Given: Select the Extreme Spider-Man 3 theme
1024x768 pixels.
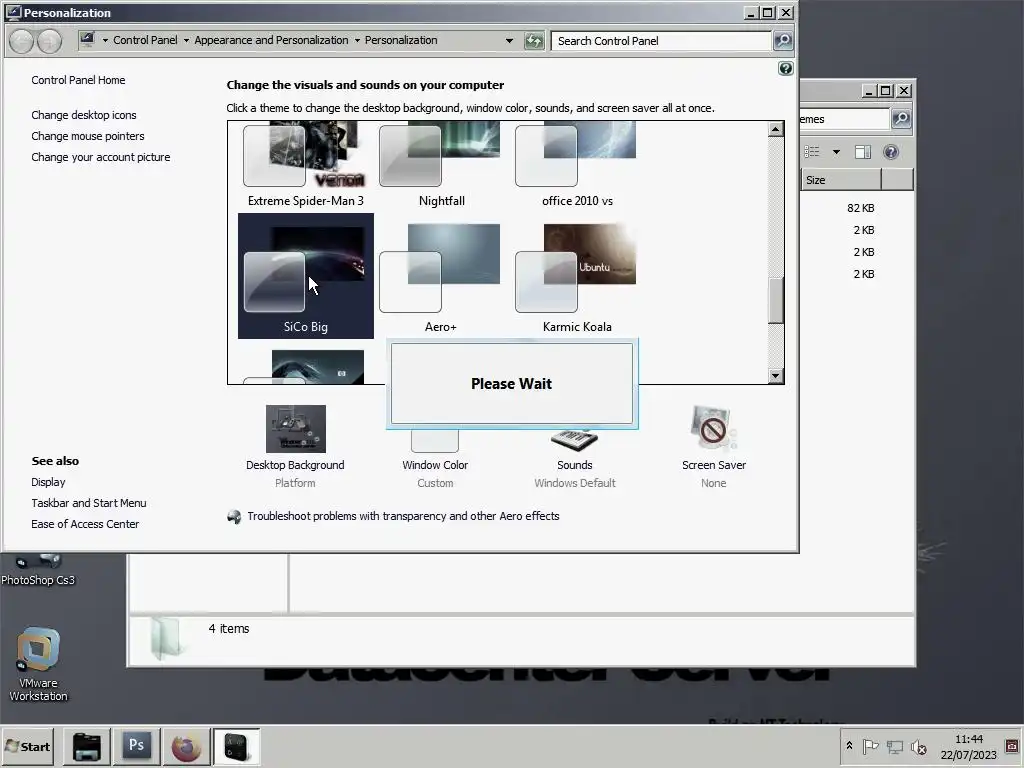Looking at the screenshot, I should tap(306, 166).
